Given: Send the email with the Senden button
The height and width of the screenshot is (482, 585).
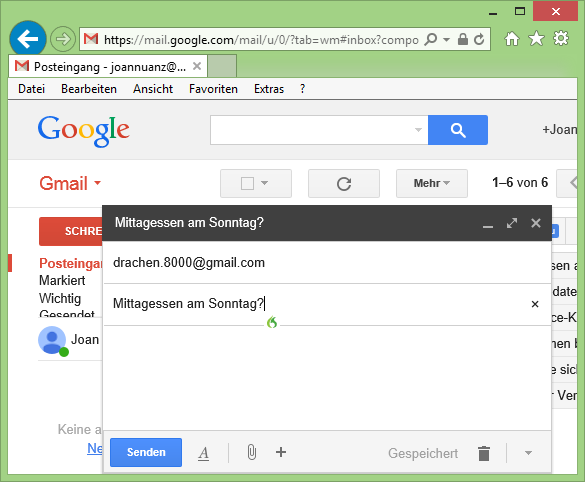Looking at the screenshot, I should [146, 452].
